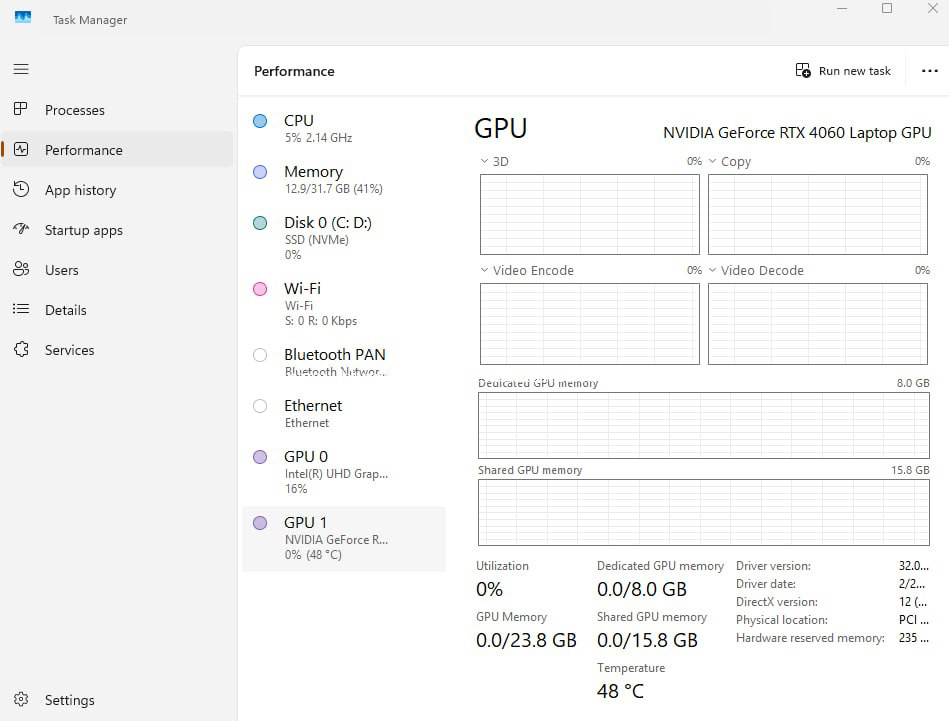Click the 0.0/8.0 GB dedicated memory value
This screenshot has width=949, height=721.
[x=642, y=589]
